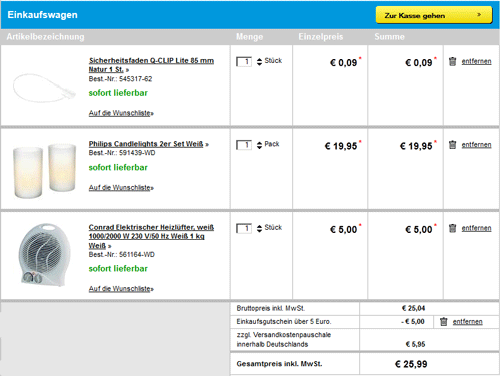Image resolution: width=500 pixels, height=376 pixels.
Task: Adjust quantity stepper arrows for Sicherheitsfaden
Action: point(259,62)
